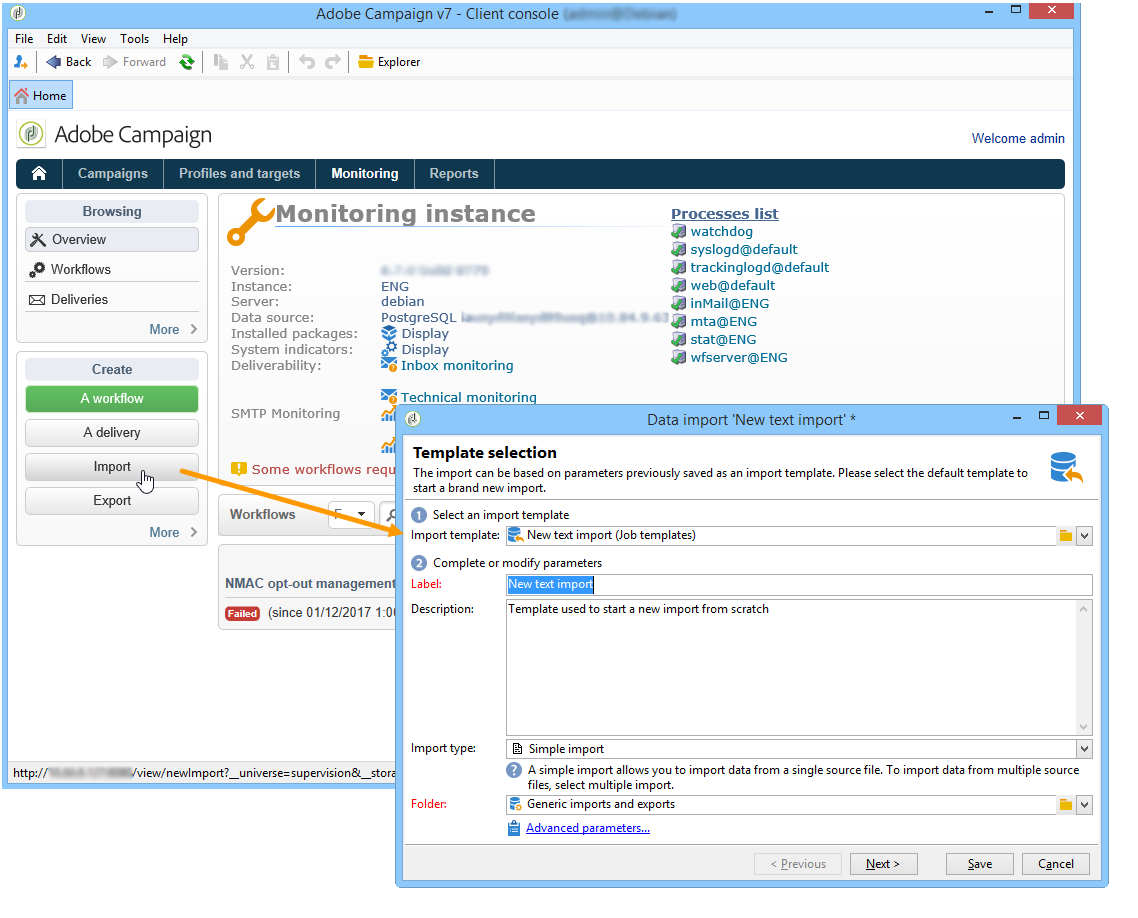Open Technical monitoring link

tap(468, 398)
